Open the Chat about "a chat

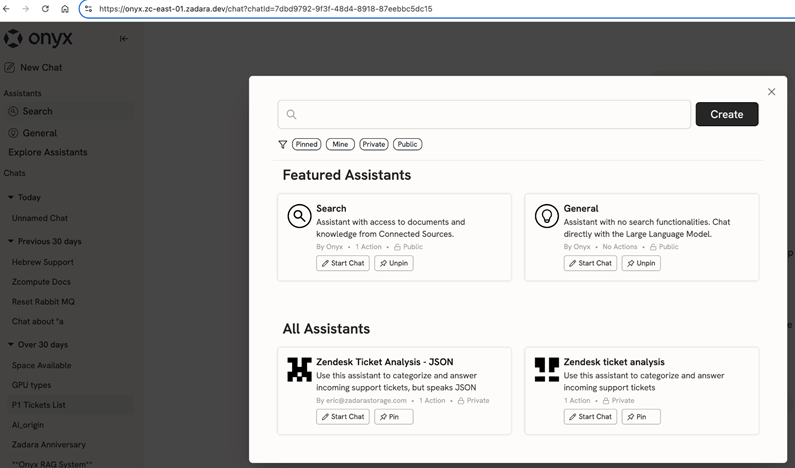click(x=38, y=321)
